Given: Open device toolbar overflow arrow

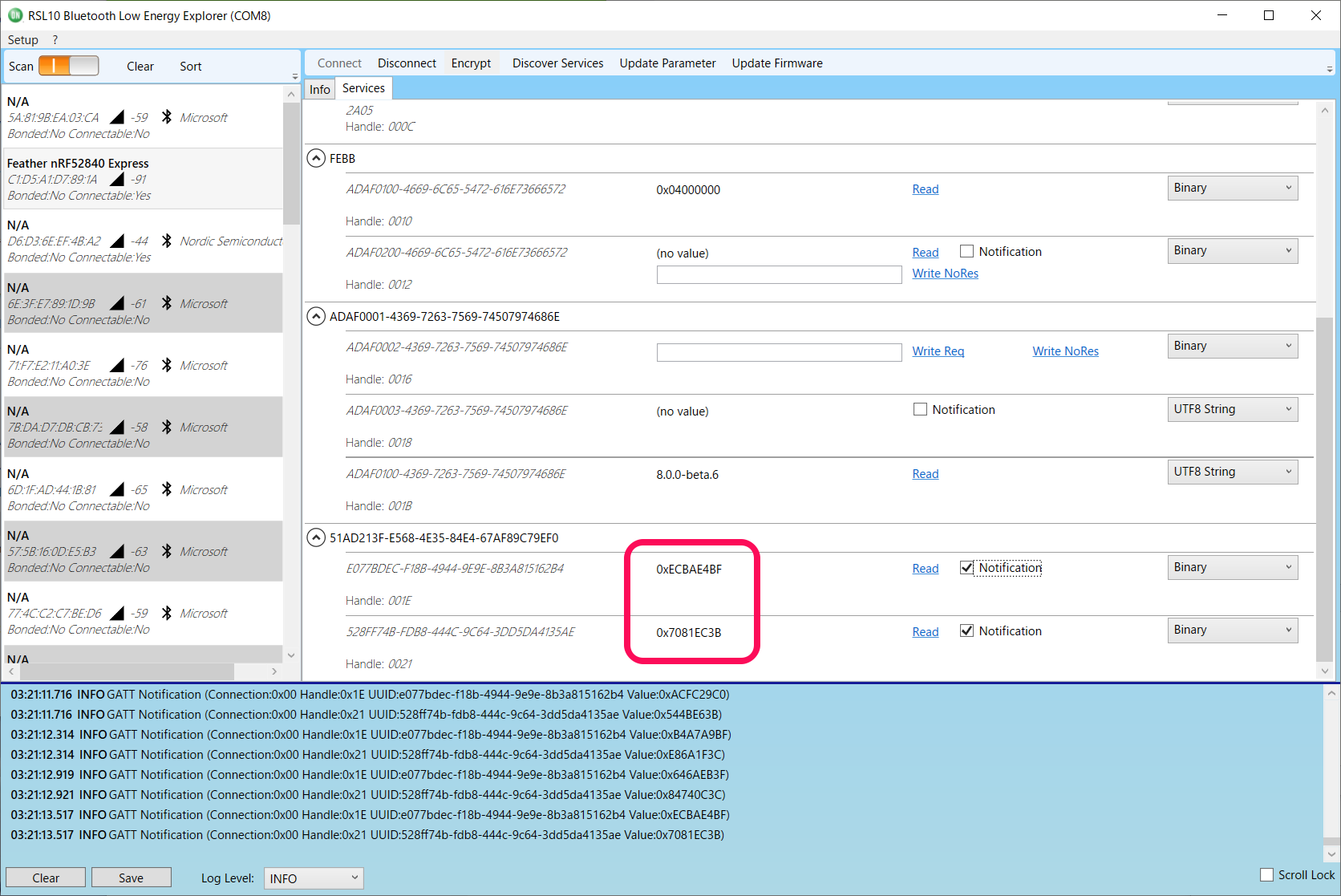Looking at the screenshot, I should click(x=295, y=77).
